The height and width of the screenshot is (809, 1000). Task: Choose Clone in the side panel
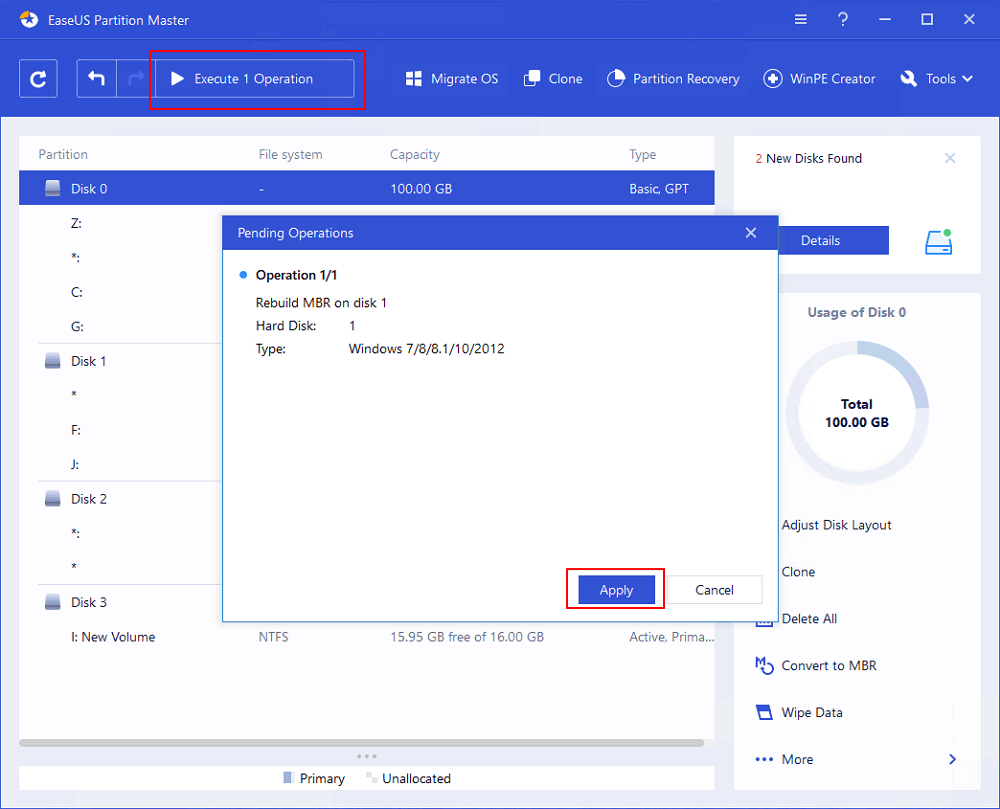[798, 572]
